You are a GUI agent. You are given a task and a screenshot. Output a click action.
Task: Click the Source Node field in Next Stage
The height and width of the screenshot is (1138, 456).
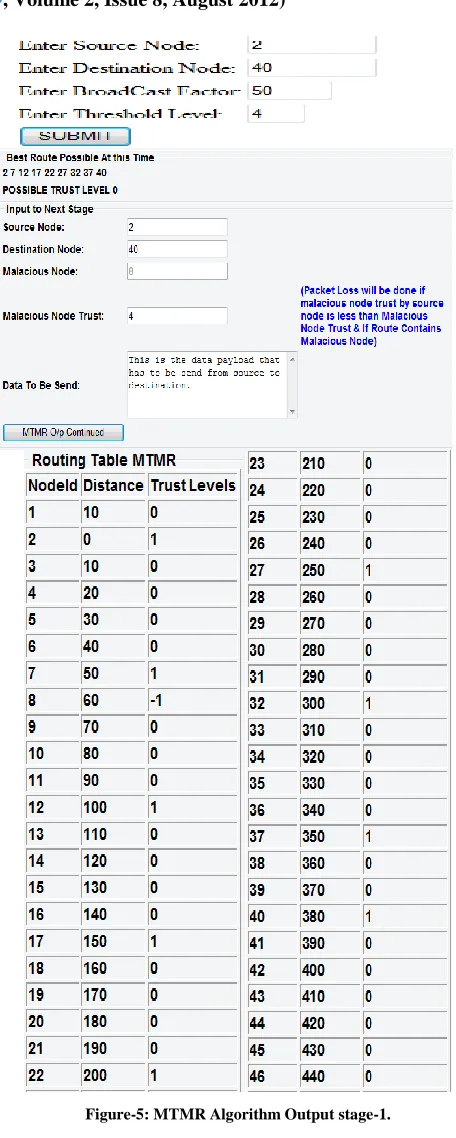176,227
